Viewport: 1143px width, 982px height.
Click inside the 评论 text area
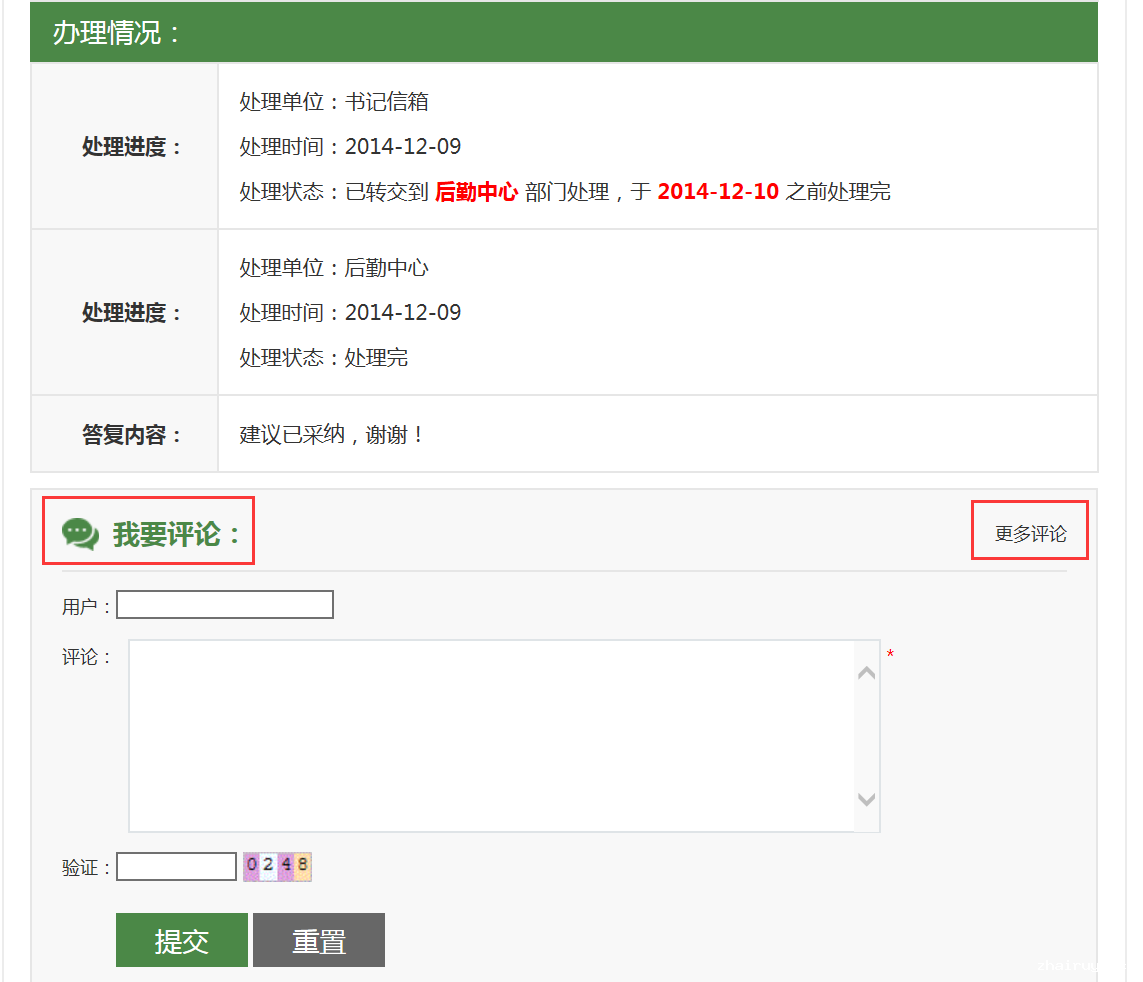coord(492,735)
